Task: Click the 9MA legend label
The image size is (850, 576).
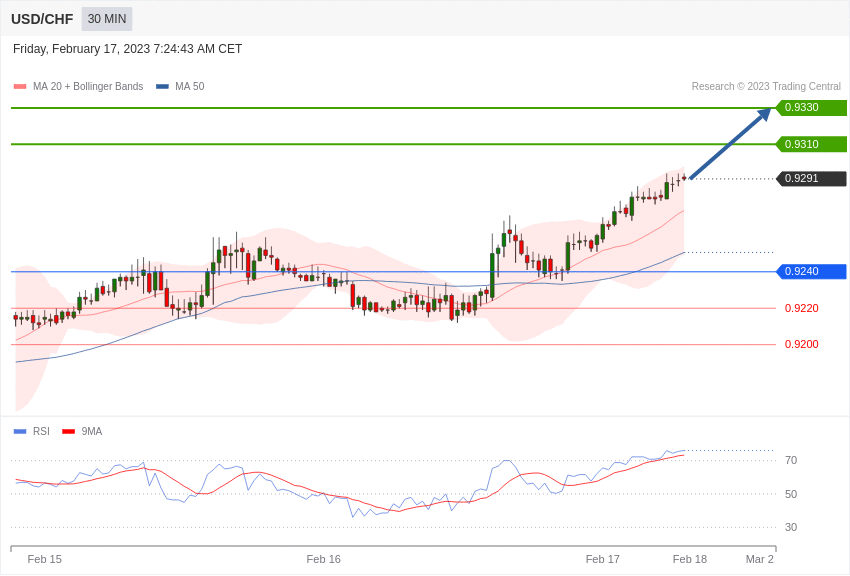Action: pos(92,432)
